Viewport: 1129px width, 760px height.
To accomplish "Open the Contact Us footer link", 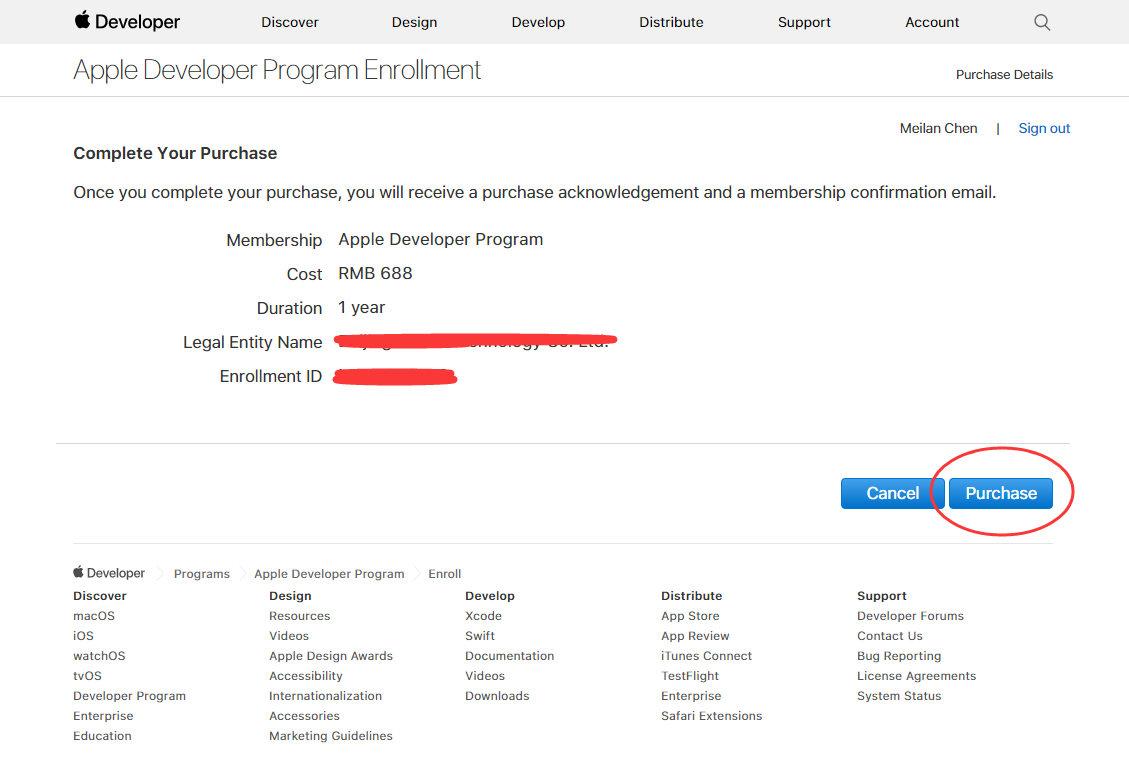I will tap(889, 636).
